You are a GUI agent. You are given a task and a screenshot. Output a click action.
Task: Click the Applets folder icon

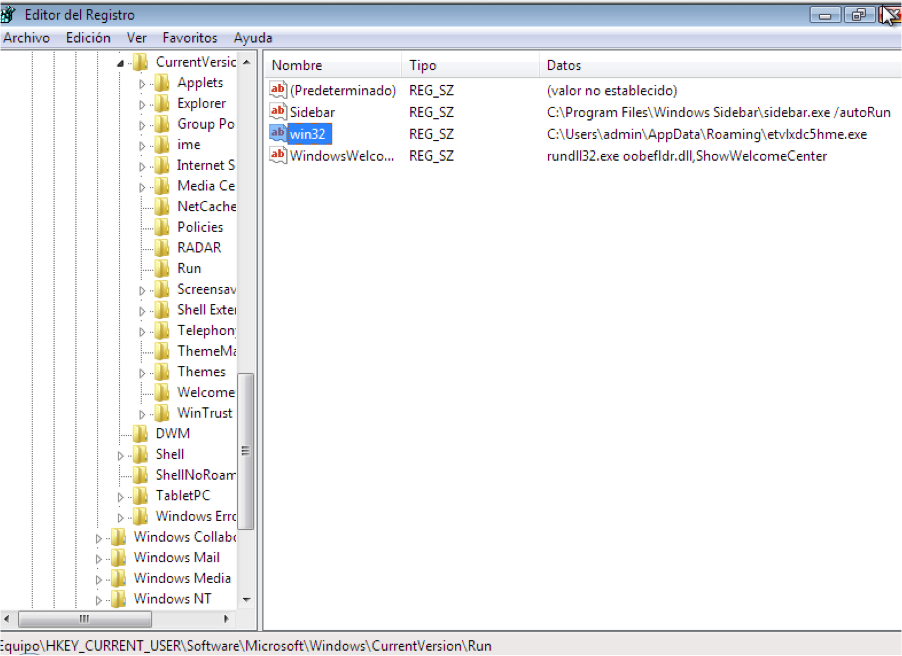162,83
